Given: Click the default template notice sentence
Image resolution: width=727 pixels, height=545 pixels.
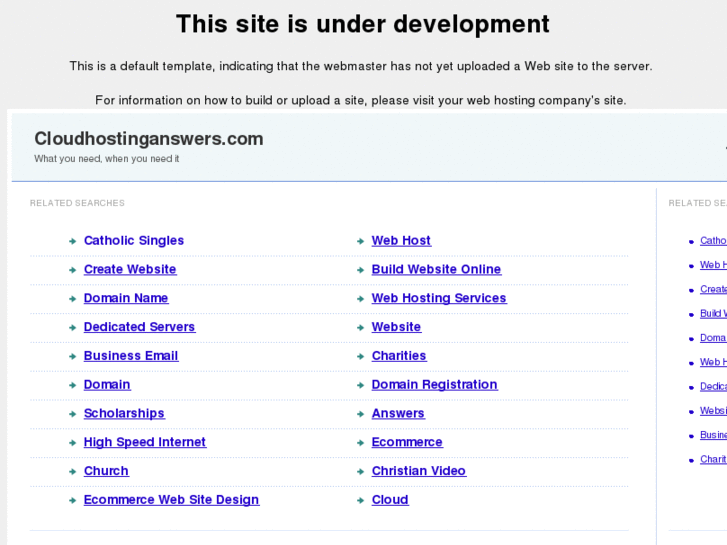Looking at the screenshot, I should pyautogui.click(x=361, y=66).
